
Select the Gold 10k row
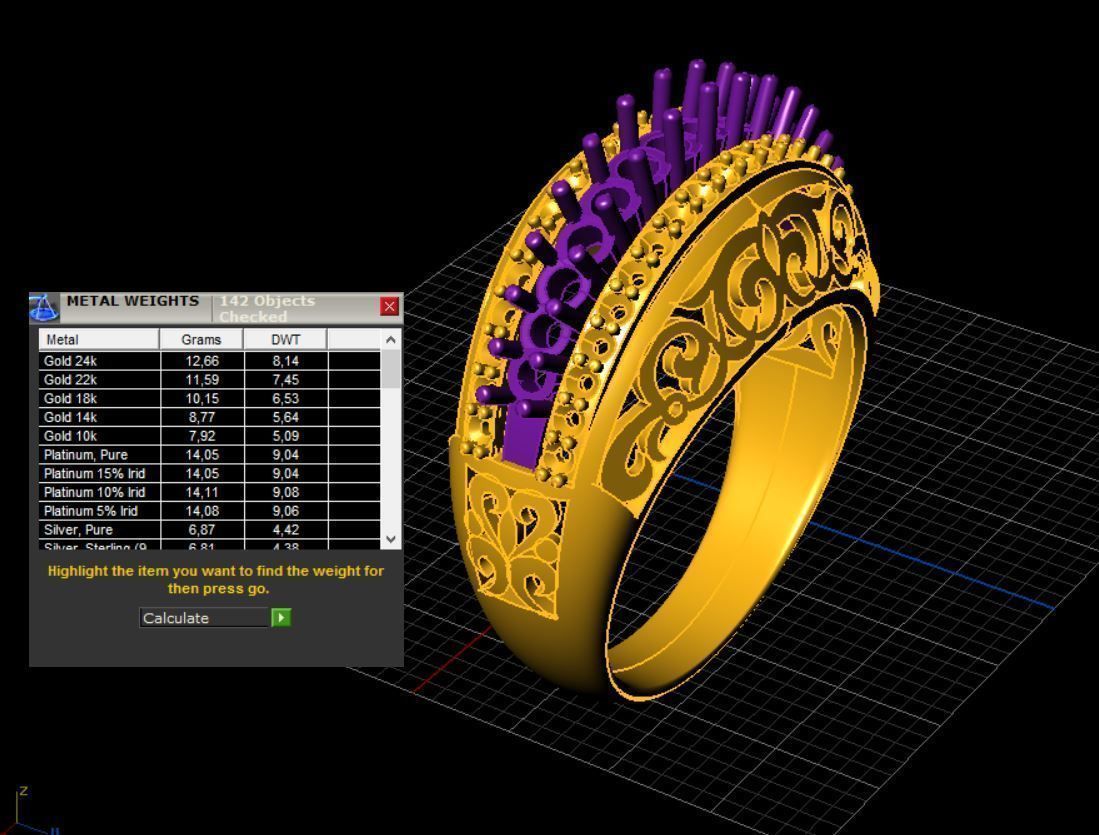[x=210, y=436]
